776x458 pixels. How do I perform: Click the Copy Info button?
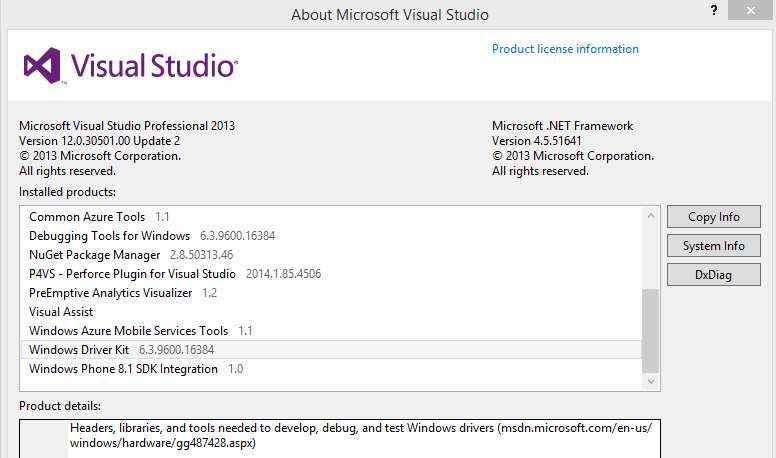click(x=714, y=217)
